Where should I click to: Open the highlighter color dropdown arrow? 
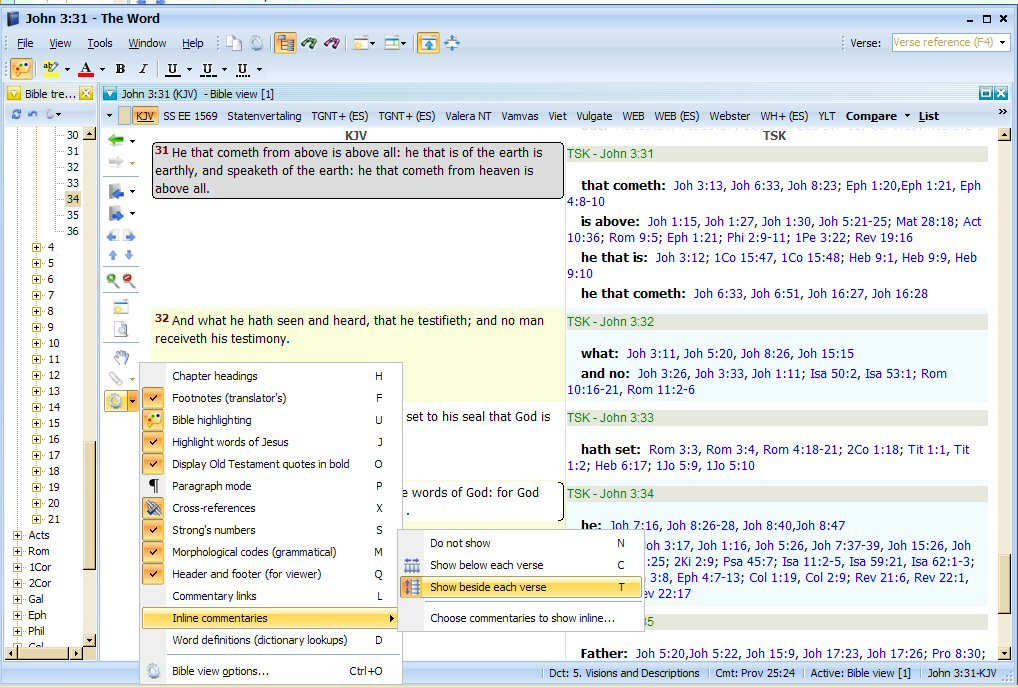tap(67, 69)
